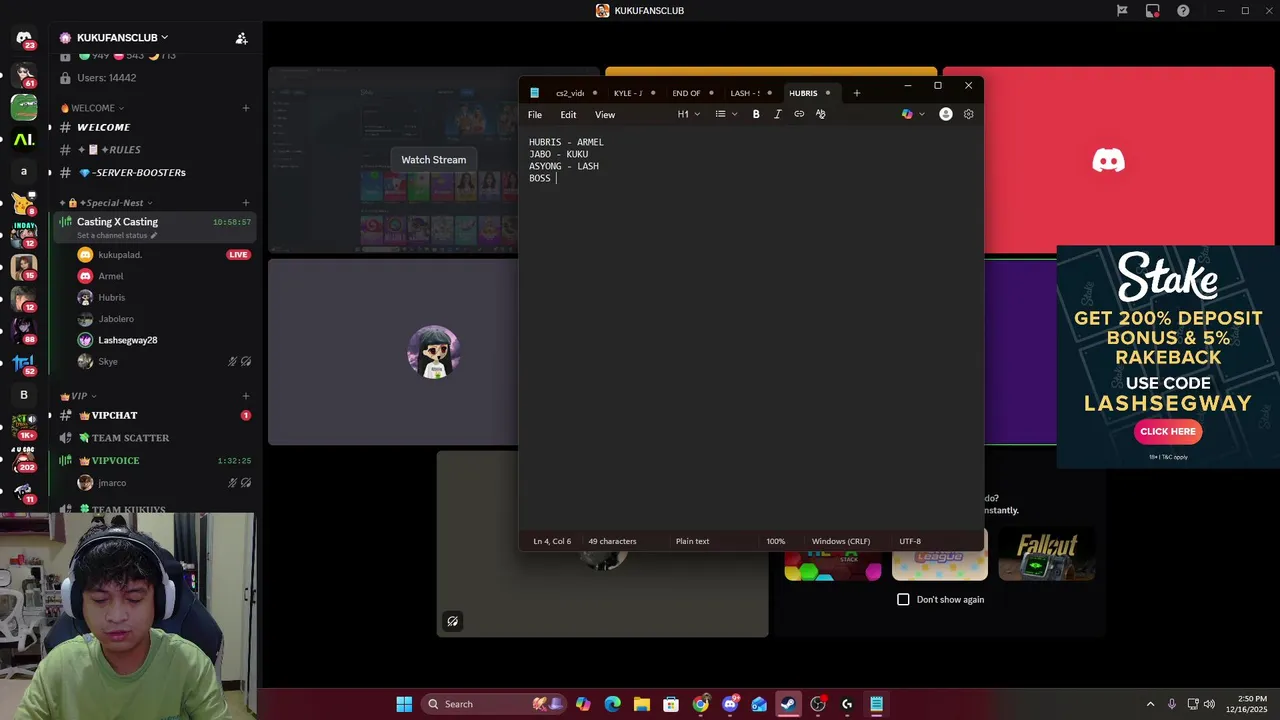The width and height of the screenshot is (1280, 720).
Task: Select user Lashsegway28 in voice channel
Action: 163,340
